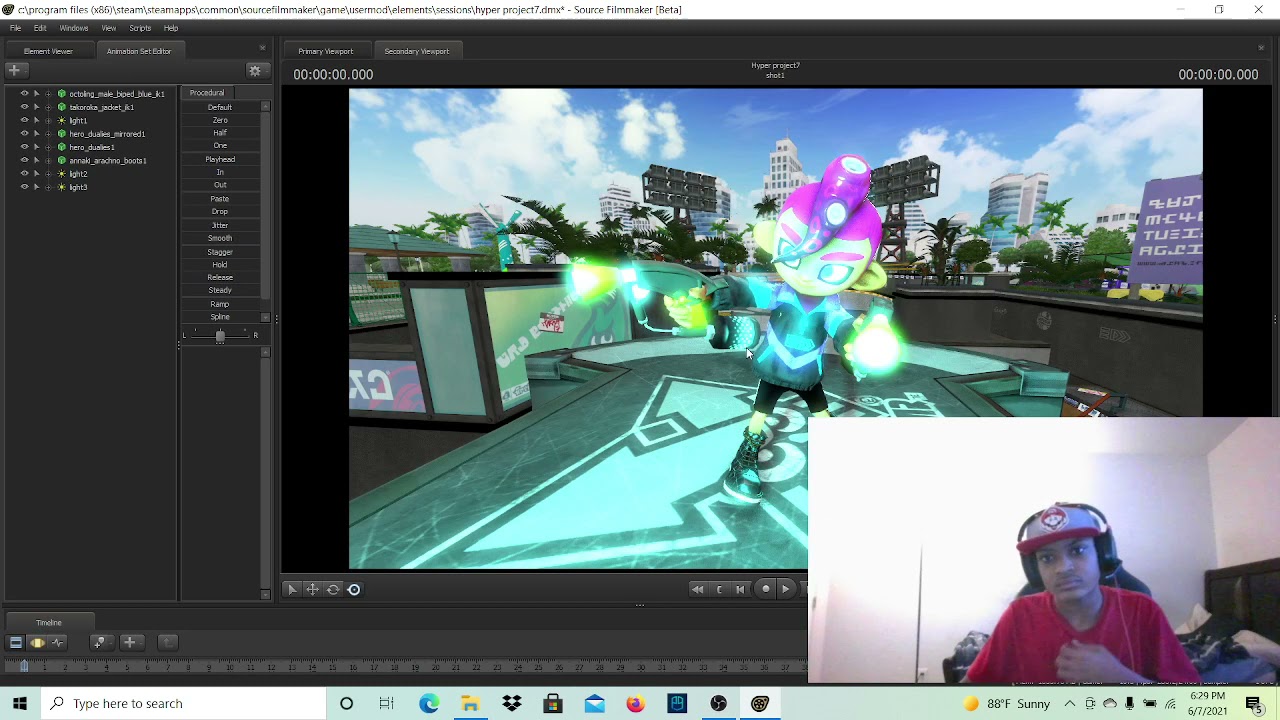
Task: Play the shot in the viewport
Action: coord(786,589)
